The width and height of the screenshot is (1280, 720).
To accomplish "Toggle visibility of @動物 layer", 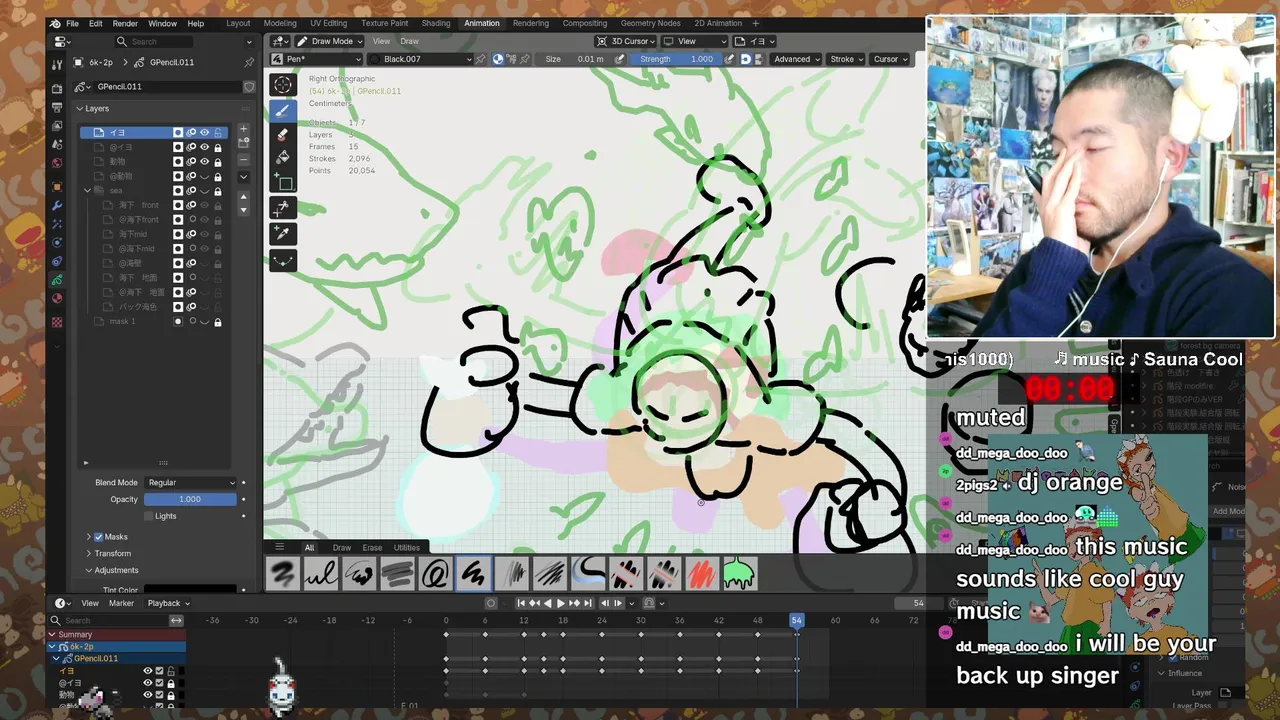I will 204,176.
